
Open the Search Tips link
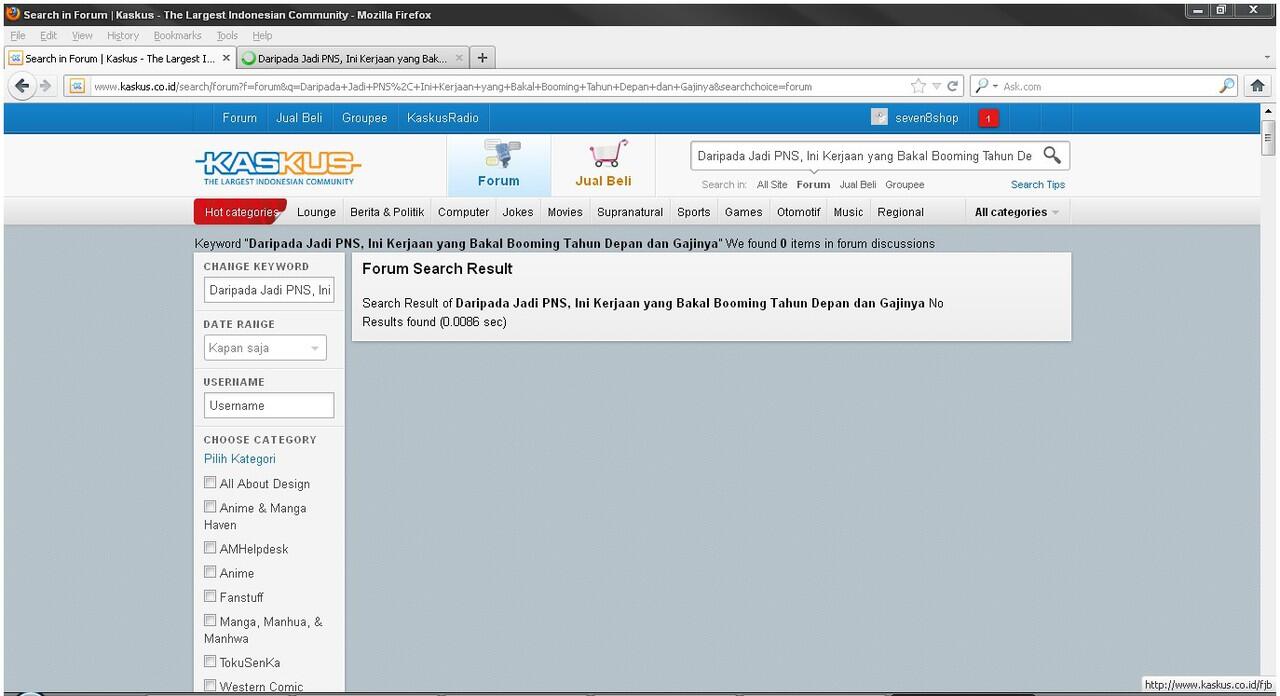coord(1037,184)
